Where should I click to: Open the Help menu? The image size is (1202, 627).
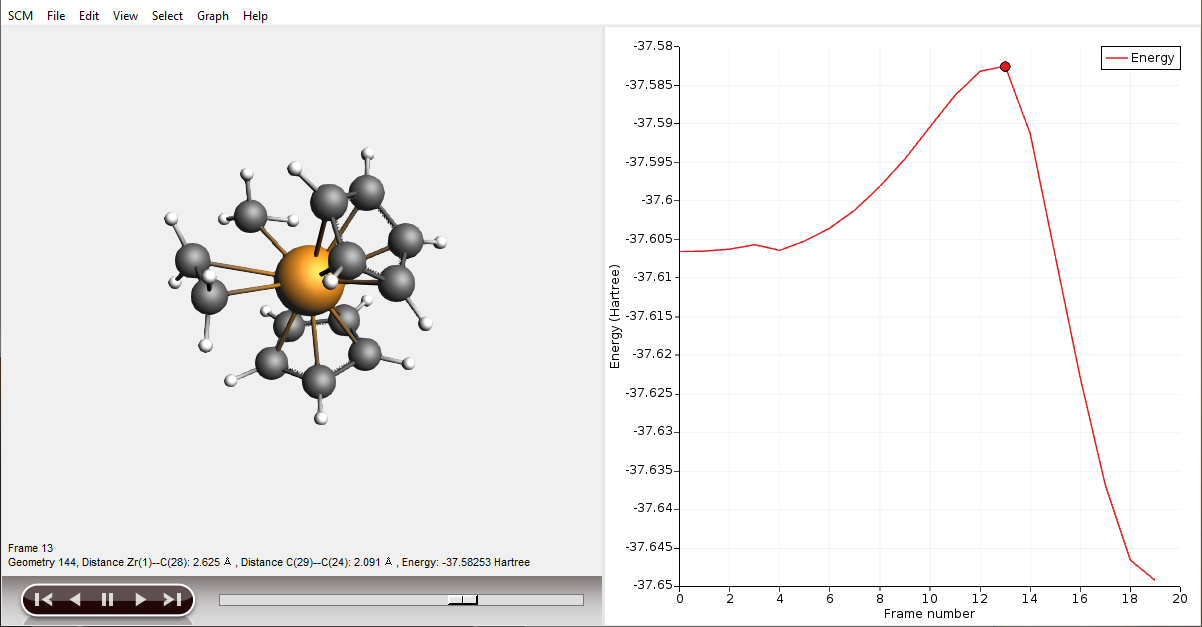tap(255, 15)
